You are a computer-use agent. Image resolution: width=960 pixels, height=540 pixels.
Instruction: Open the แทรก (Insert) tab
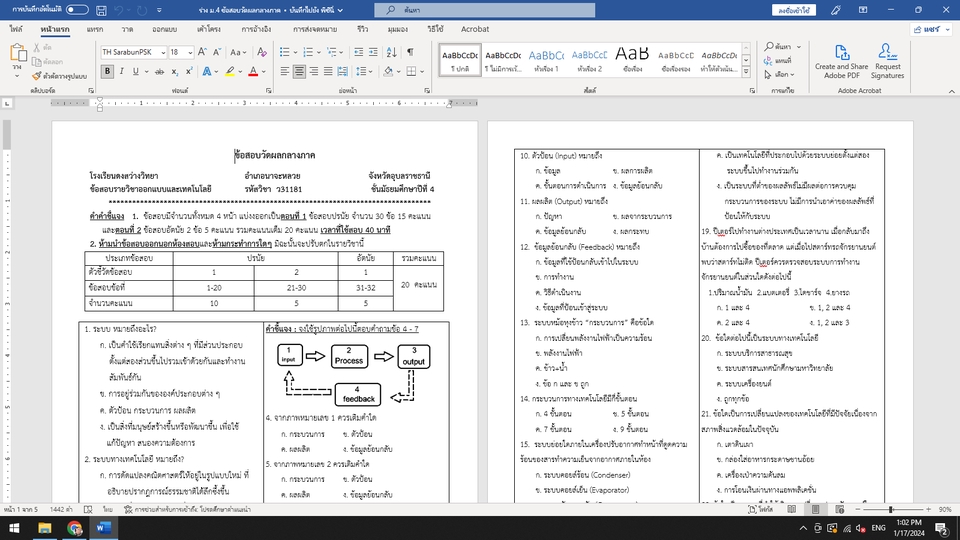pyautogui.click(x=95, y=29)
